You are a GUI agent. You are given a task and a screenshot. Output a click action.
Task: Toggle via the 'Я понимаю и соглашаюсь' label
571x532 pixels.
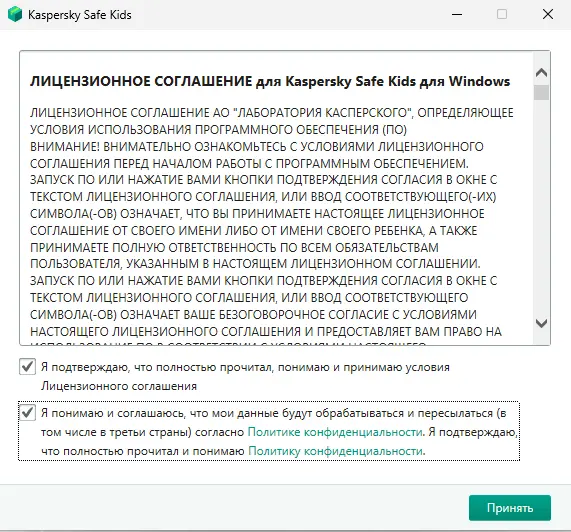[279, 432]
